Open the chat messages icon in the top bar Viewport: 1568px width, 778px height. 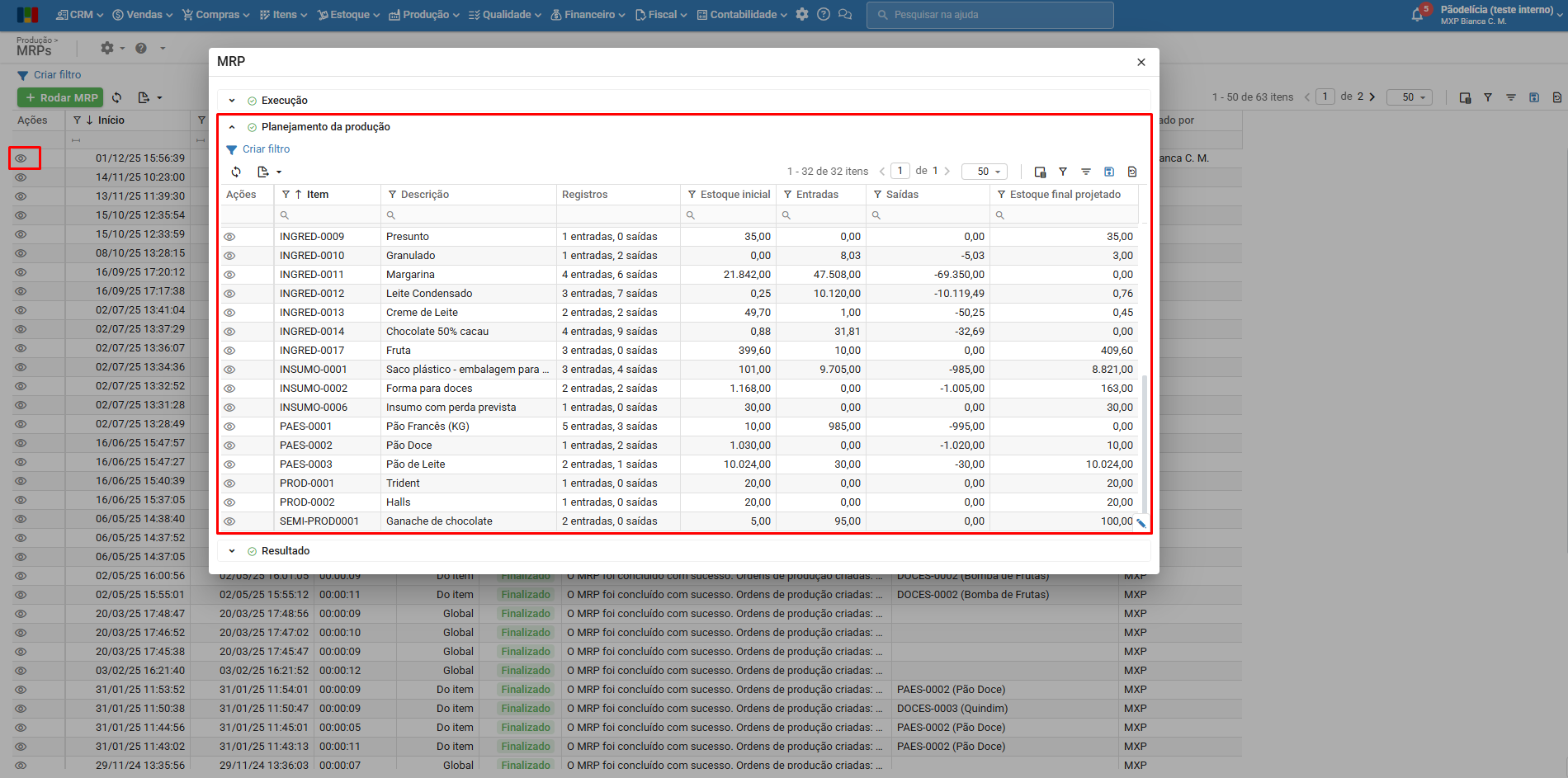(x=845, y=15)
